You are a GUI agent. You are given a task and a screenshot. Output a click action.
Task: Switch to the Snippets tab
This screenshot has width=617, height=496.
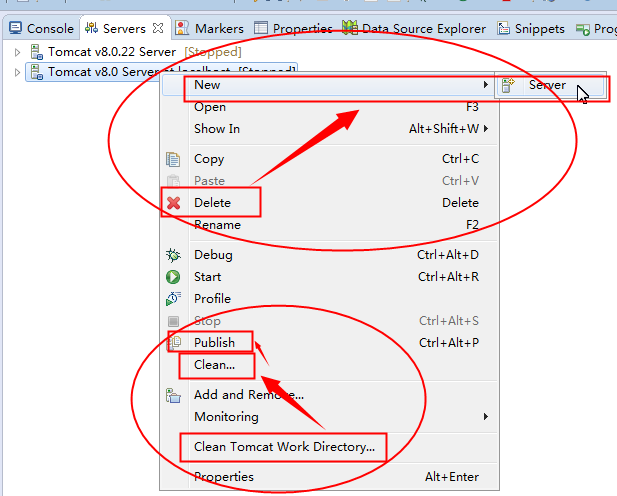coord(531,28)
